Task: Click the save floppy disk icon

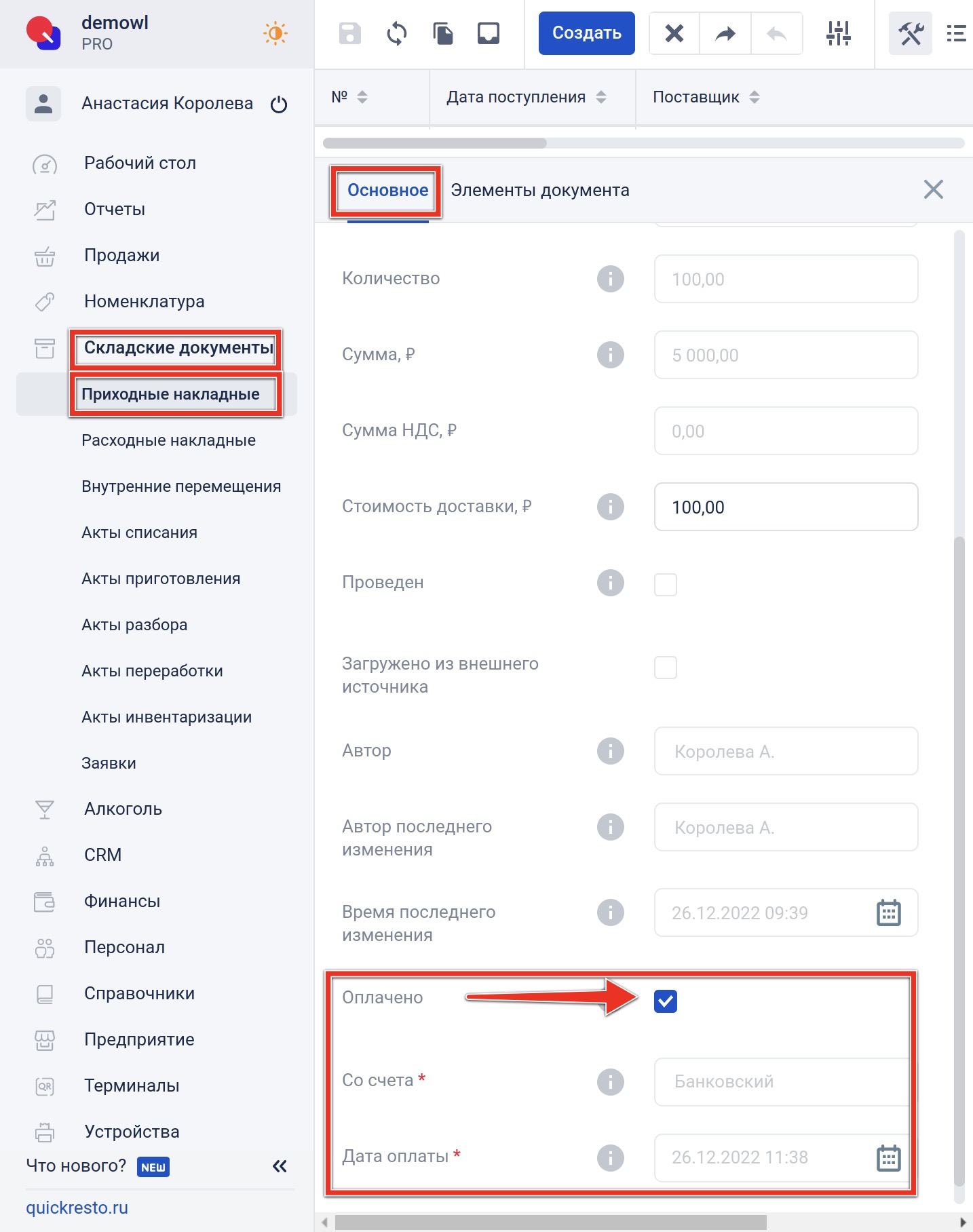Action: (x=350, y=33)
